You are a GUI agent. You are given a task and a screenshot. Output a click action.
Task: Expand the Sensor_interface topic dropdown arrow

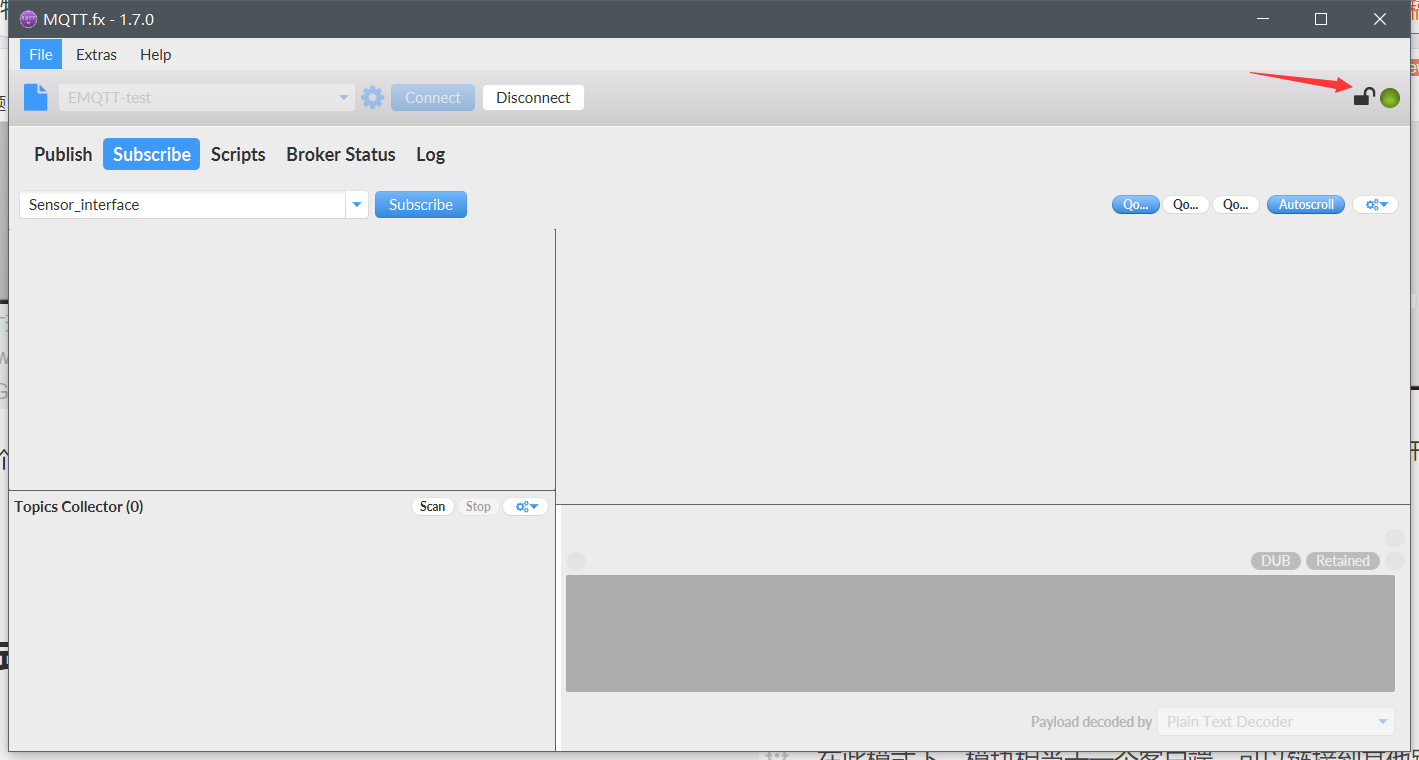357,204
